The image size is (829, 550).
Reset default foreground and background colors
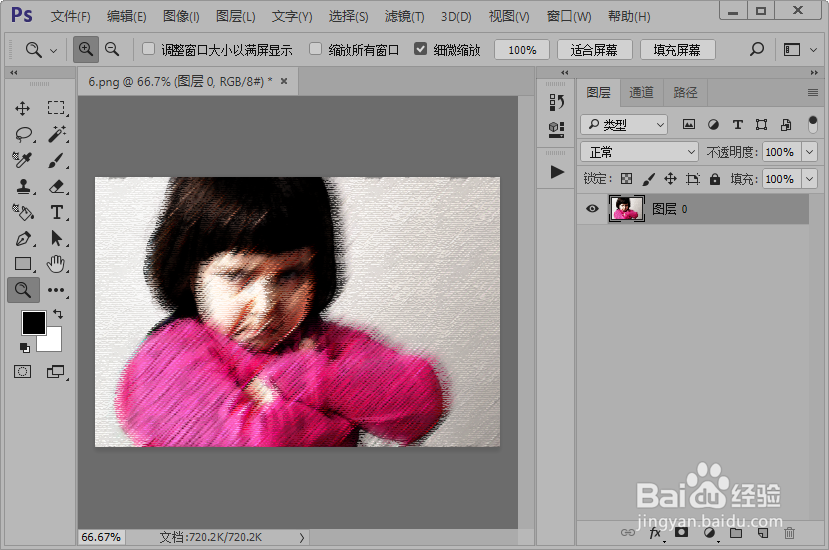[x=24, y=347]
